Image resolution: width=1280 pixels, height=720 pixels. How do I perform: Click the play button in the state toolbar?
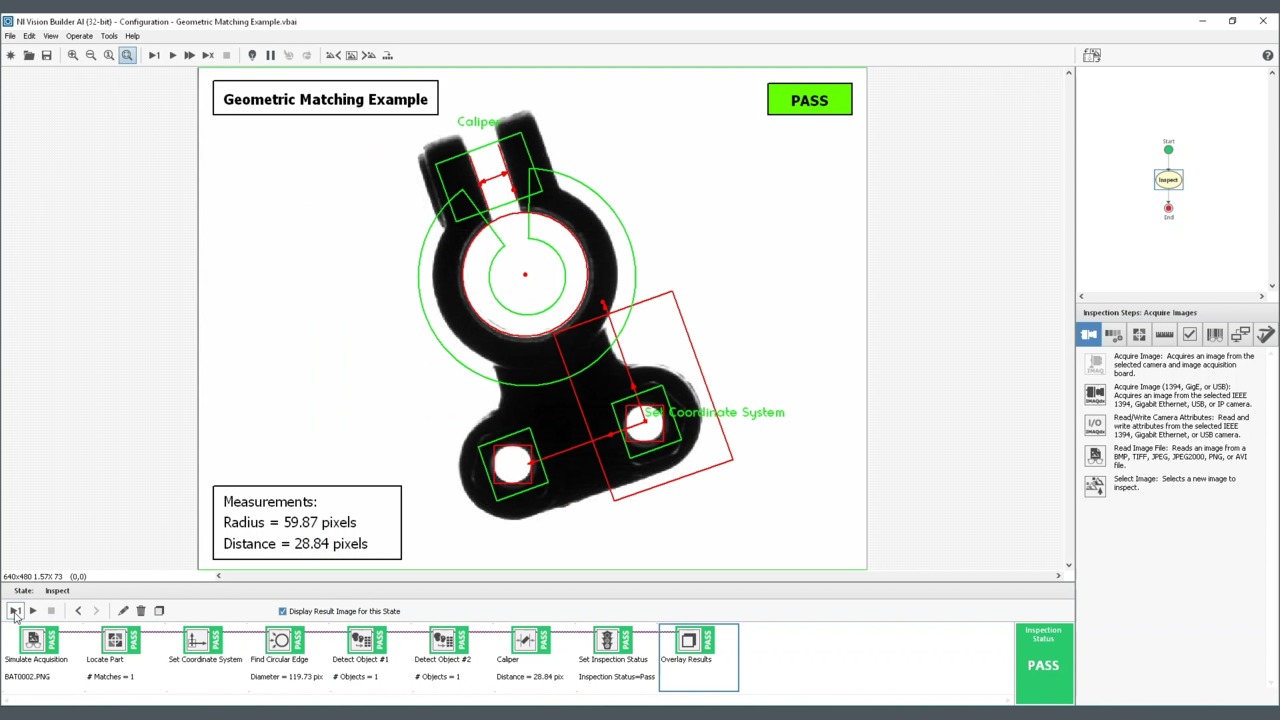[x=32, y=611]
